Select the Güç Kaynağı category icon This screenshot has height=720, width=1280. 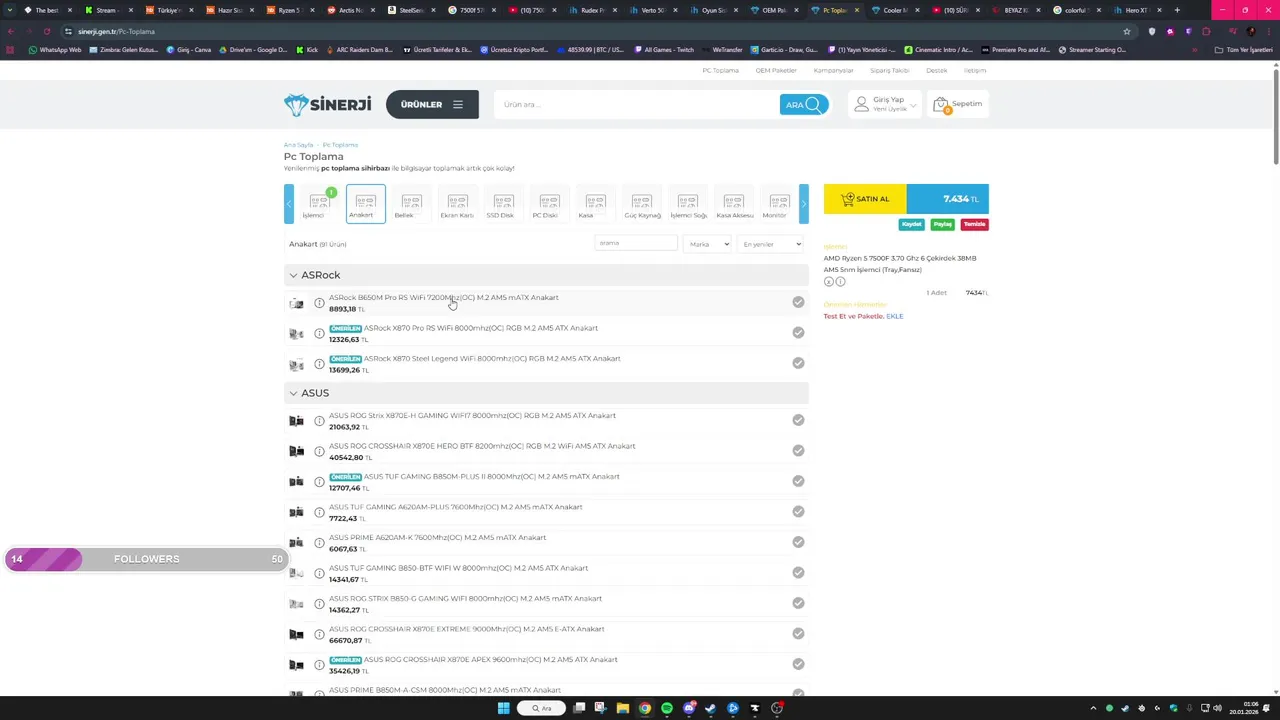[x=641, y=203]
